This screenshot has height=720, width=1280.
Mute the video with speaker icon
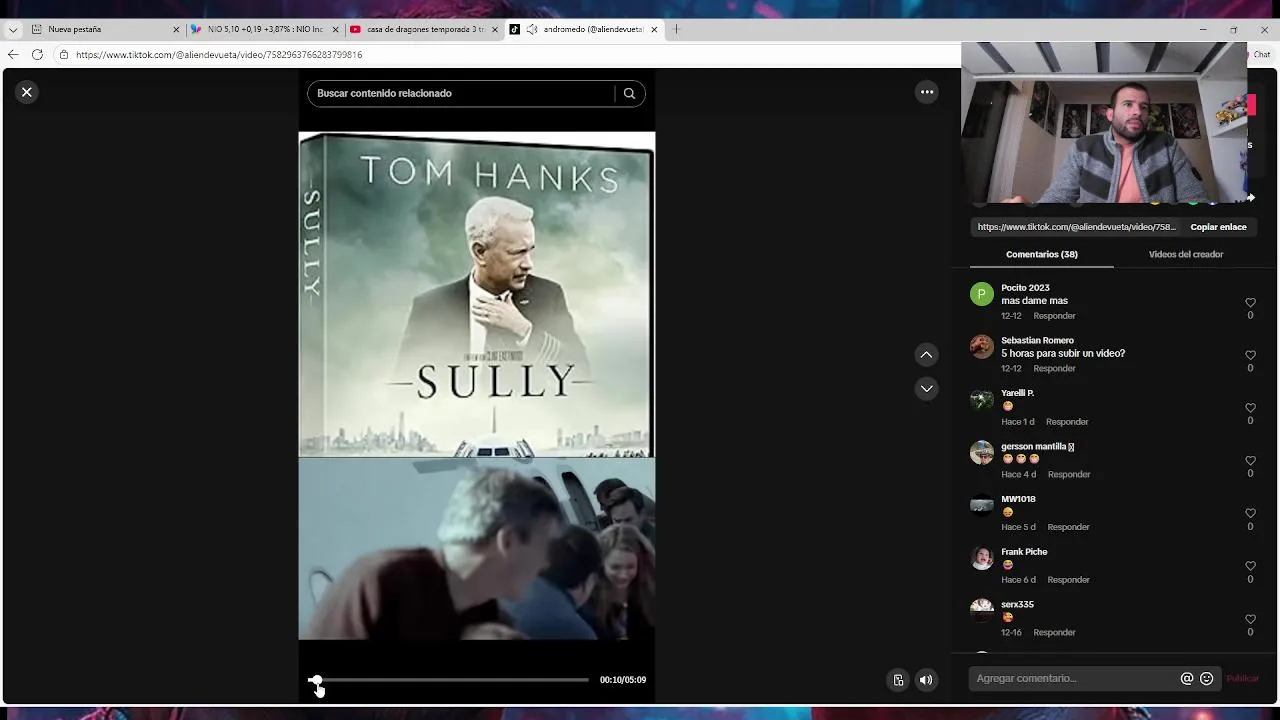coord(926,680)
